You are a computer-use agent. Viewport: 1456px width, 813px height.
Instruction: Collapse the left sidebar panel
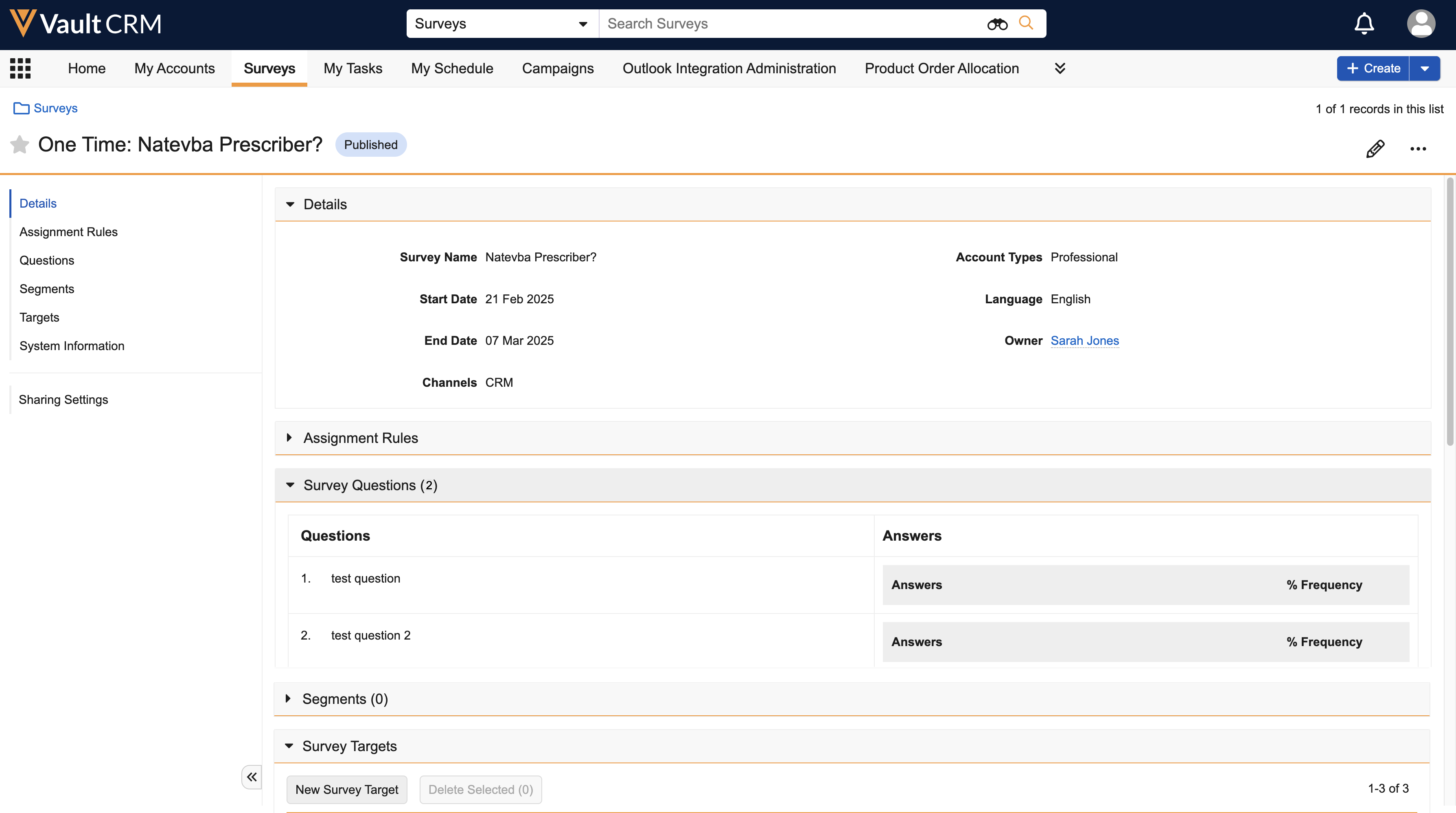[x=252, y=777]
